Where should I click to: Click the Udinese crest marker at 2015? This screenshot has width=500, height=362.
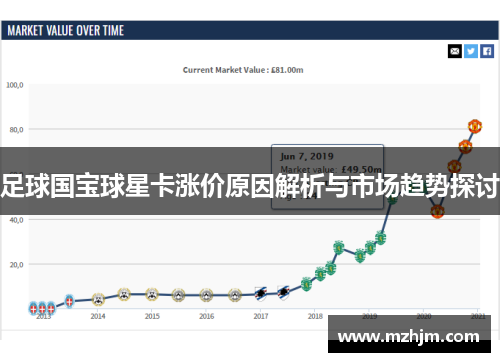(x=152, y=294)
